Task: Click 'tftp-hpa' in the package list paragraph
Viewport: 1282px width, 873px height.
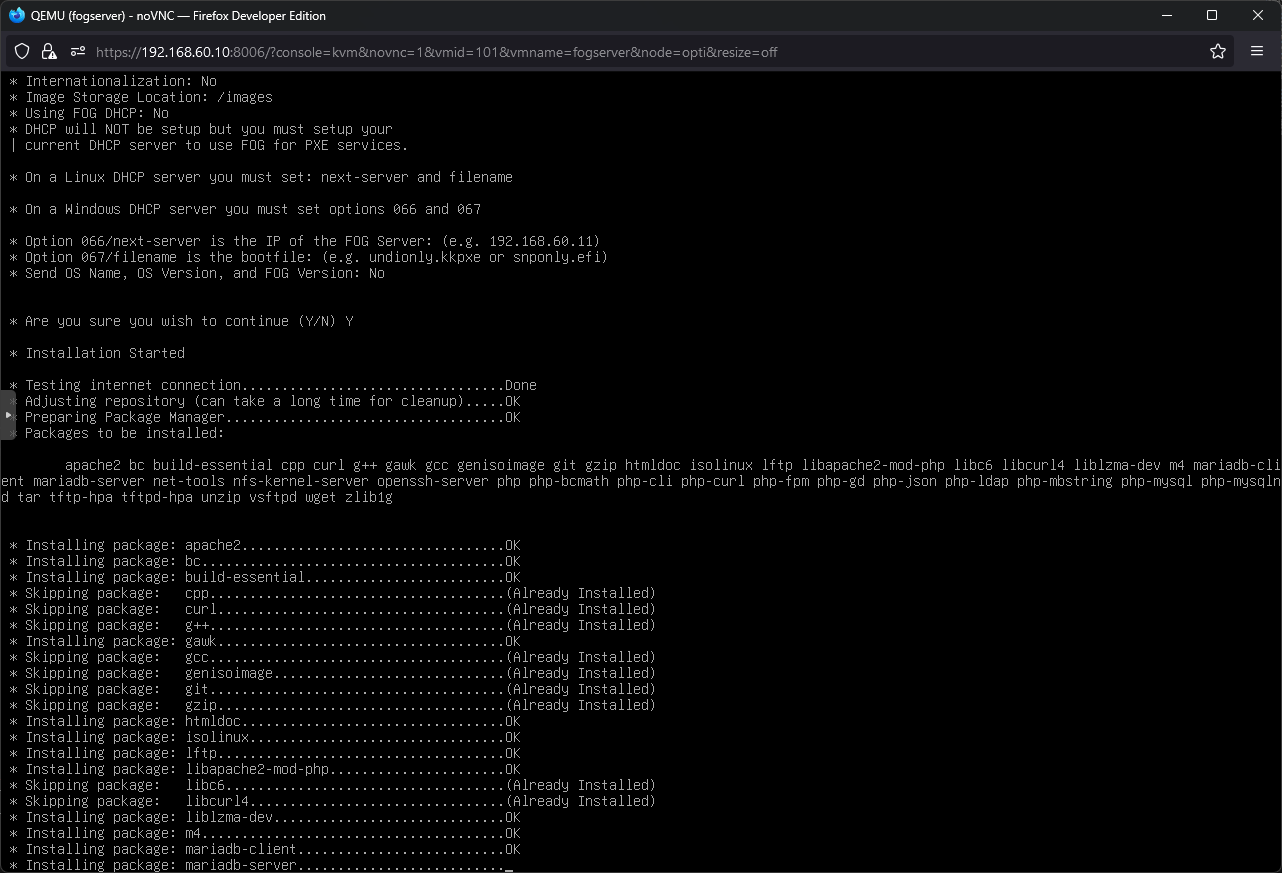Action: click(x=81, y=497)
